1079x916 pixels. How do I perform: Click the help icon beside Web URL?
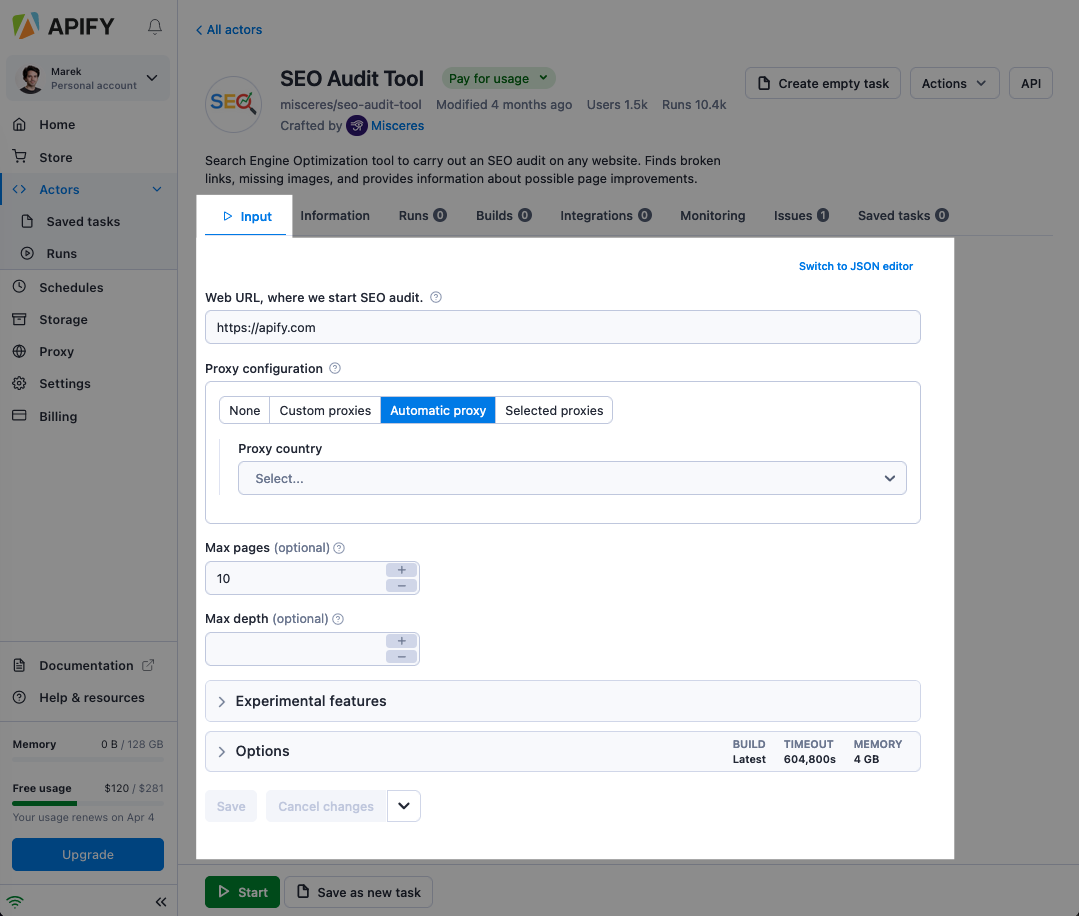(435, 297)
